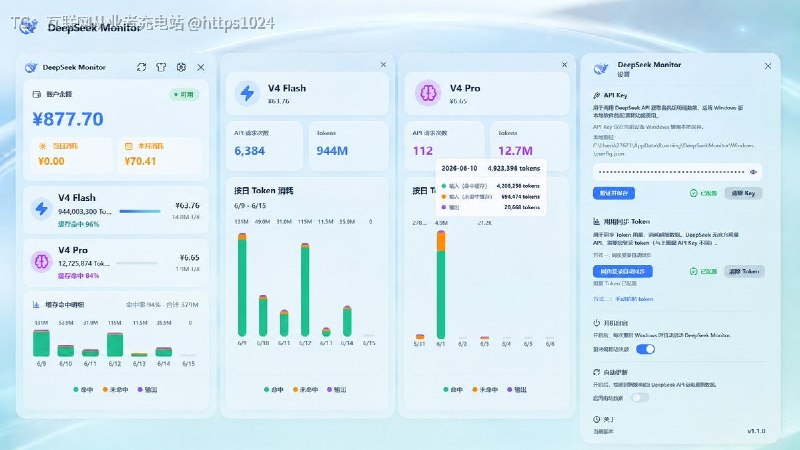
Task: Click the blue test-and-save button under API Key
Action: [614, 193]
